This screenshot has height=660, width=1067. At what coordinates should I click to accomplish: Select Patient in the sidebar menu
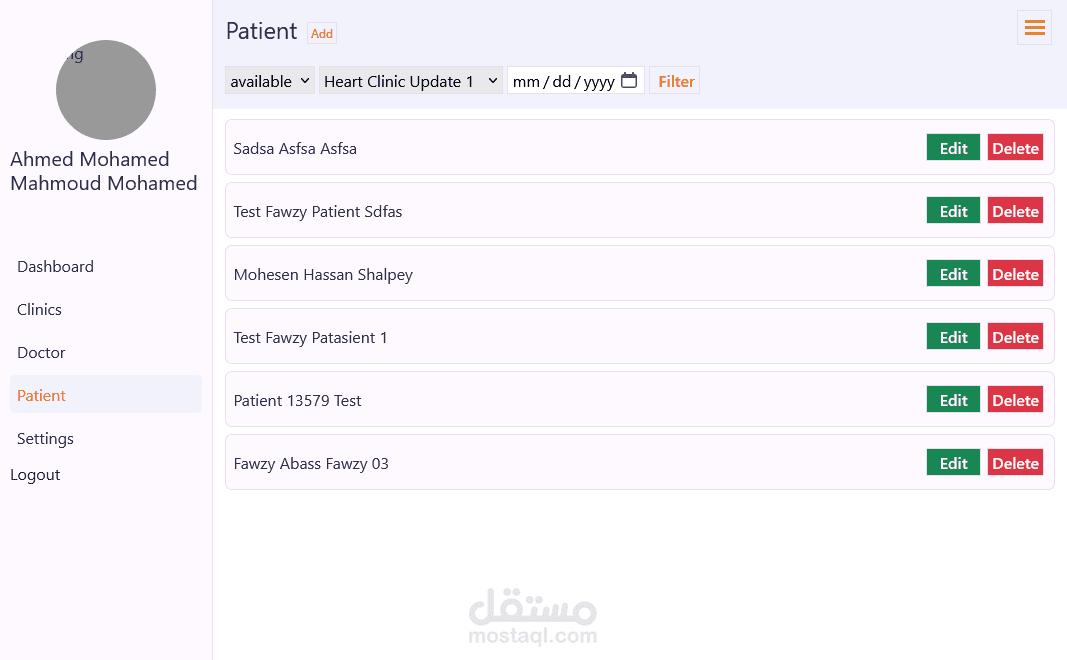coord(42,396)
